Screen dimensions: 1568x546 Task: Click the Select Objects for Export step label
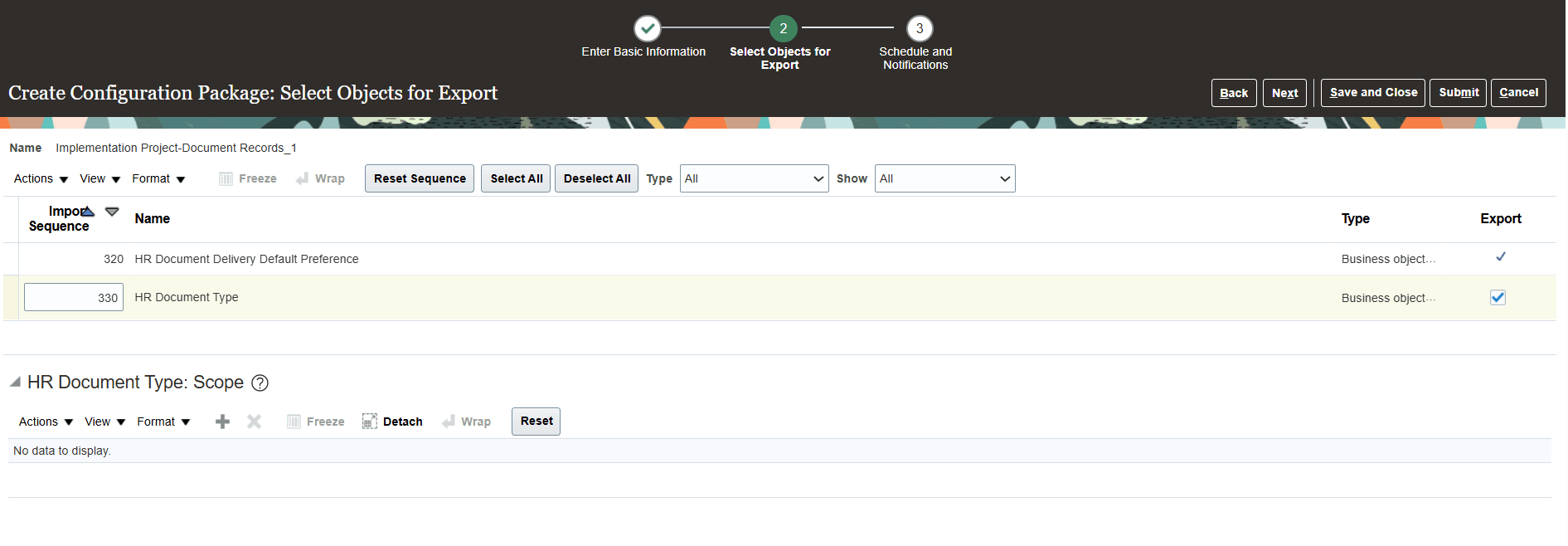pos(779,58)
